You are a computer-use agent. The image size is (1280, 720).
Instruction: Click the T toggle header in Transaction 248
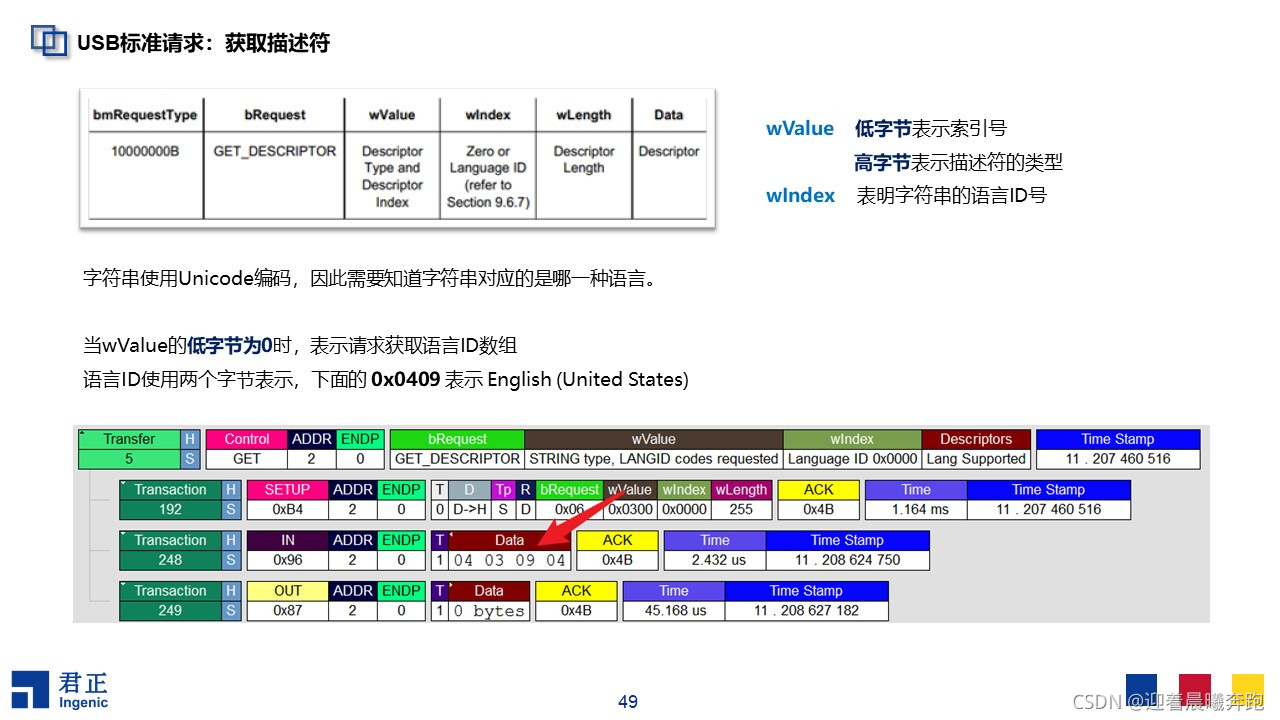pos(439,540)
